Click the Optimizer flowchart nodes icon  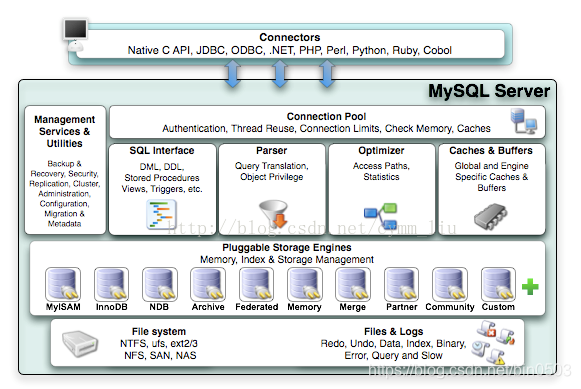[x=381, y=215]
